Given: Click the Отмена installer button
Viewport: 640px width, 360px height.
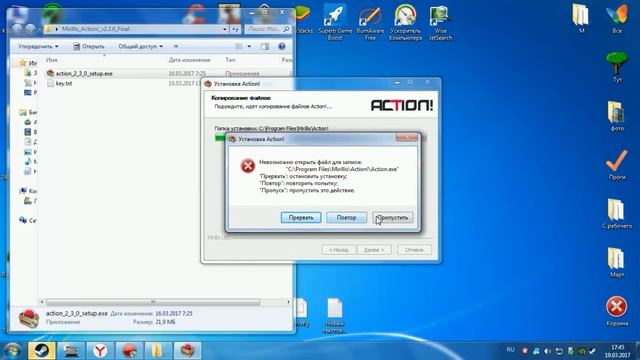Looking at the screenshot, I should tap(414, 249).
